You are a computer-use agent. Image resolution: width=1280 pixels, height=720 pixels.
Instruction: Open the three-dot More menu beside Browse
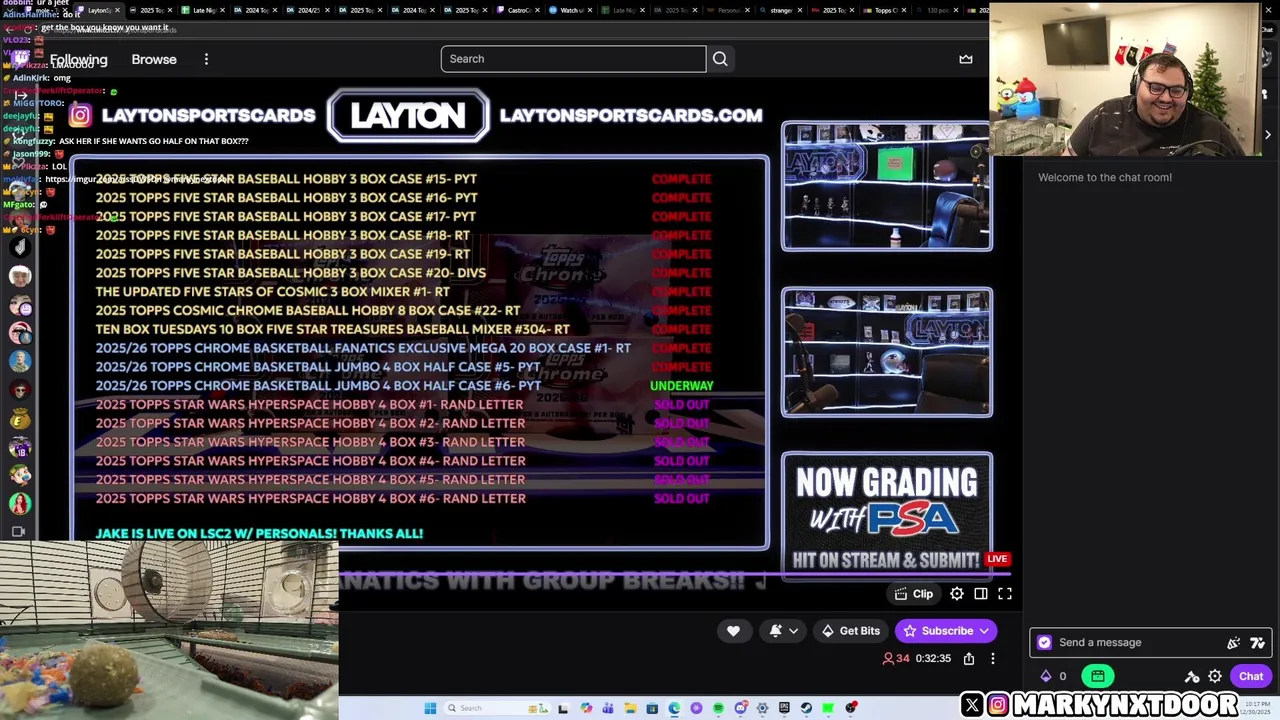click(x=206, y=59)
